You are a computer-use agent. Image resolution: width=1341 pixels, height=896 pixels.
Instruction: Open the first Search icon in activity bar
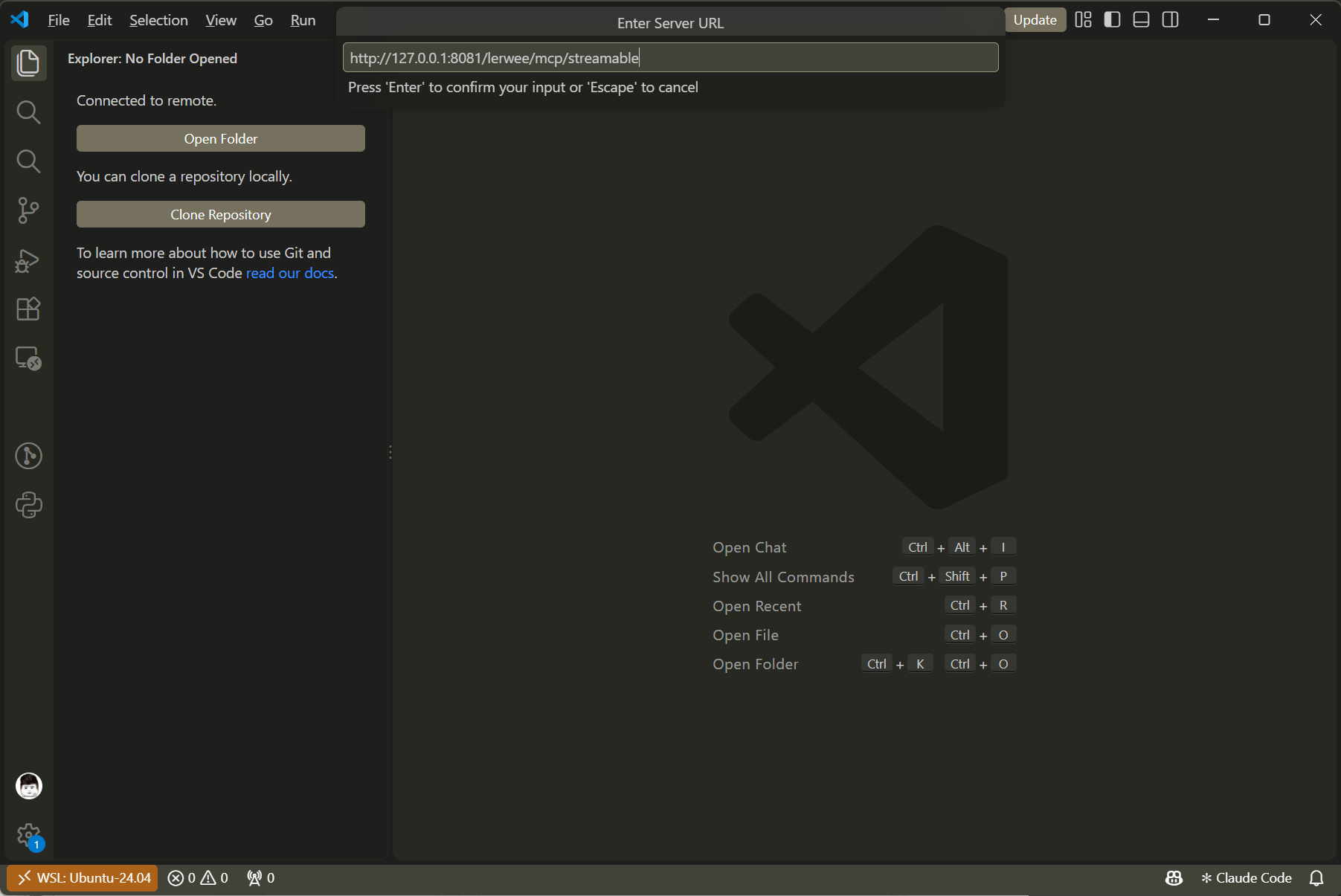coord(28,112)
